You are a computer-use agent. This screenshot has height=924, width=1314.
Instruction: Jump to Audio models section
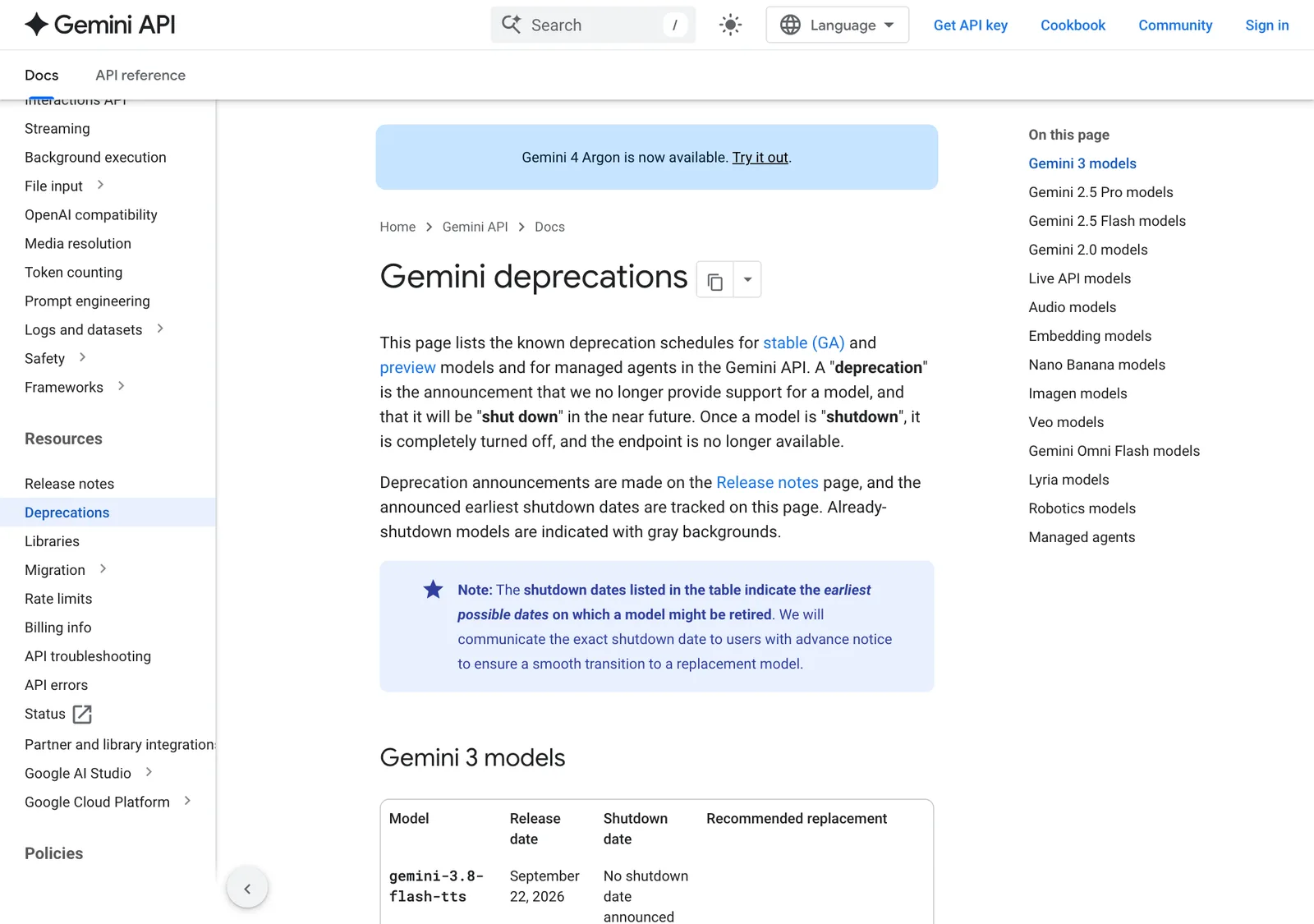pos(1072,307)
